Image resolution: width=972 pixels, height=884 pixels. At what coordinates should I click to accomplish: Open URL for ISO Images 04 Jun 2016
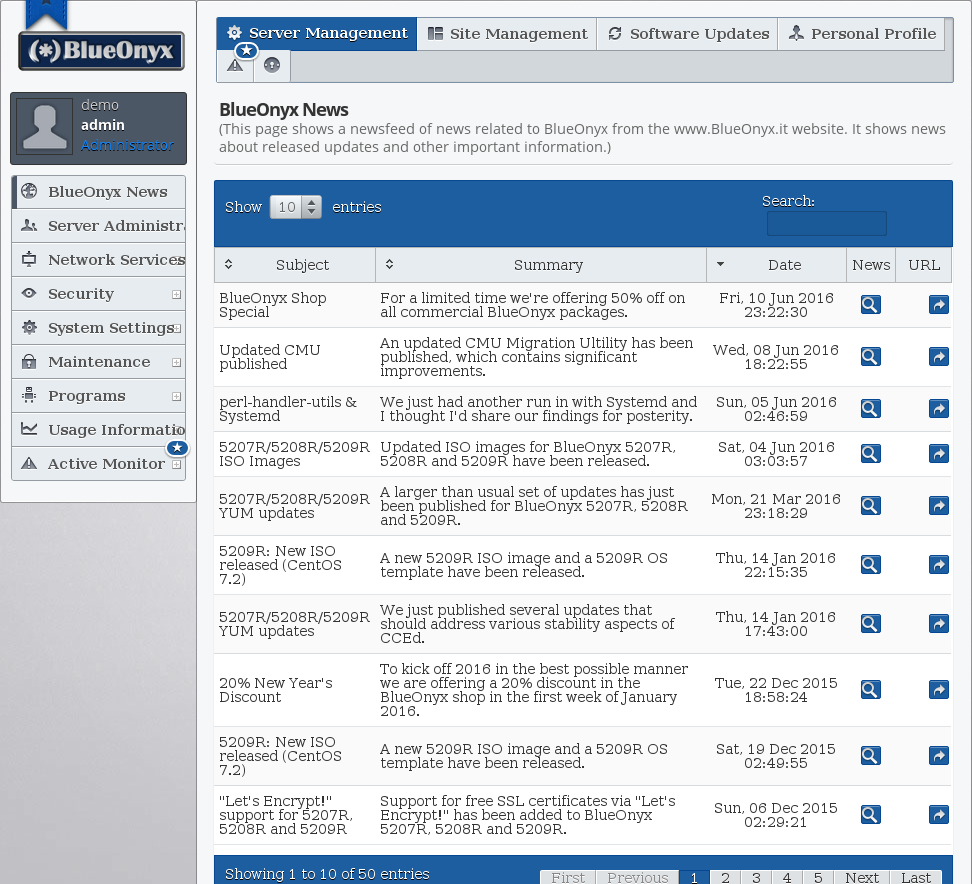click(939, 454)
